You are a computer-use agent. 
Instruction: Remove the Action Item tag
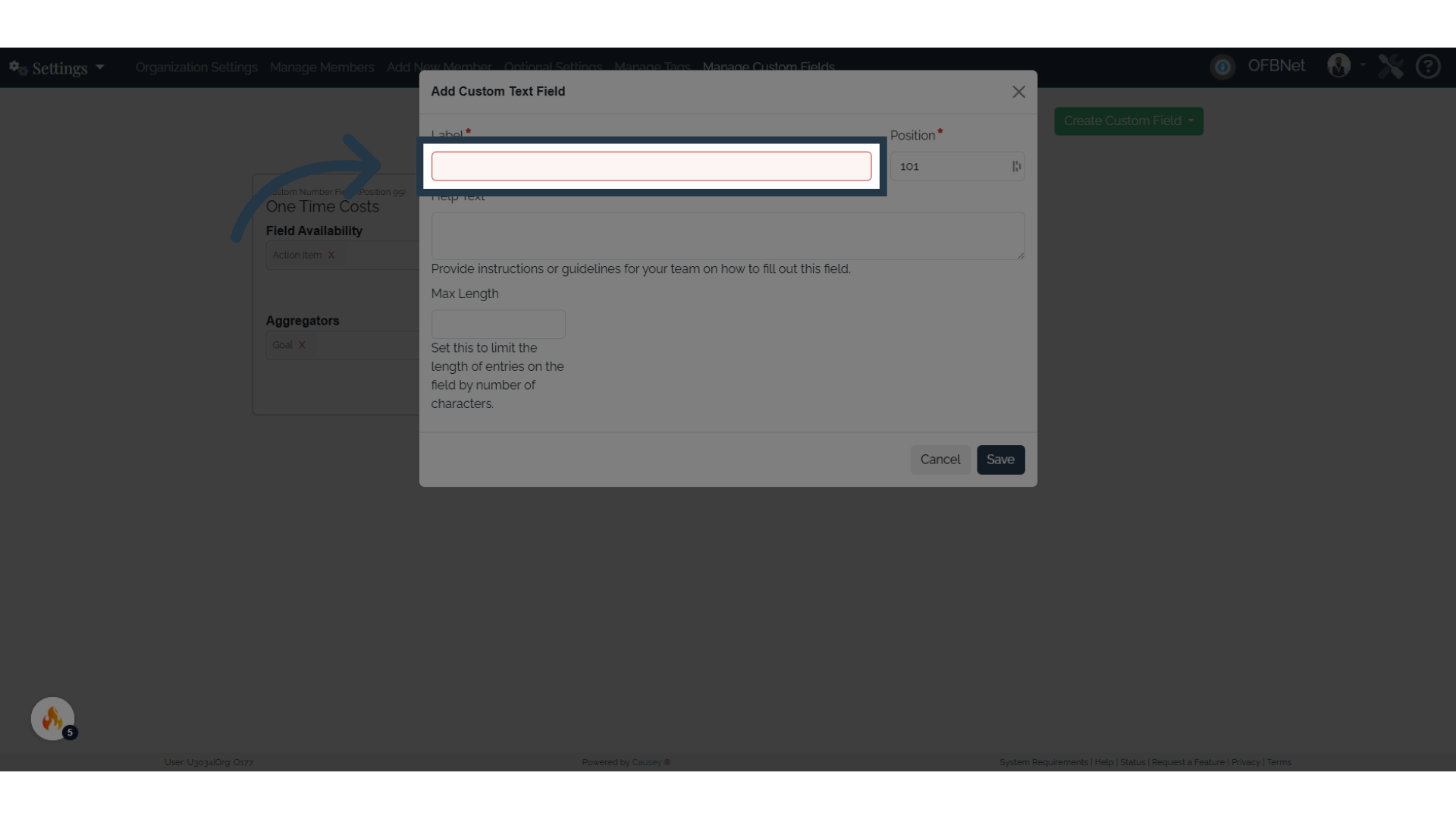click(x=331, y=256)
